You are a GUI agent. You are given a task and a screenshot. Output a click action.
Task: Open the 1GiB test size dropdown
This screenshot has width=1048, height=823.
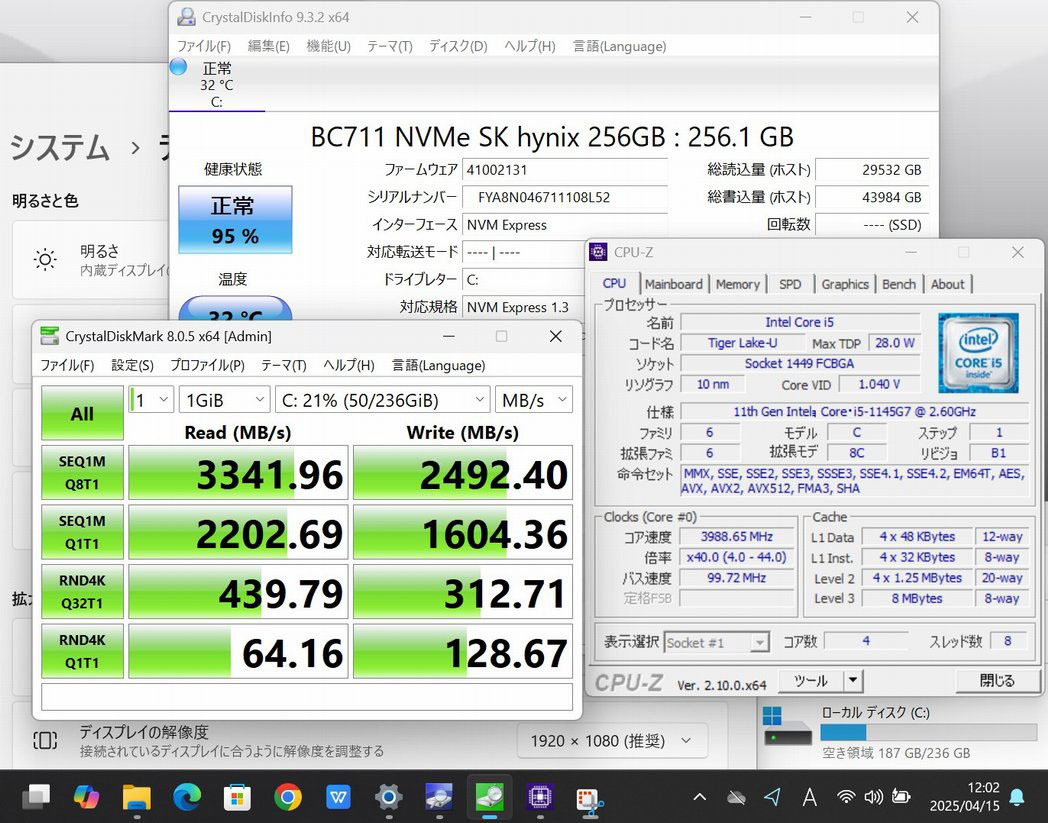click(224, 400)
